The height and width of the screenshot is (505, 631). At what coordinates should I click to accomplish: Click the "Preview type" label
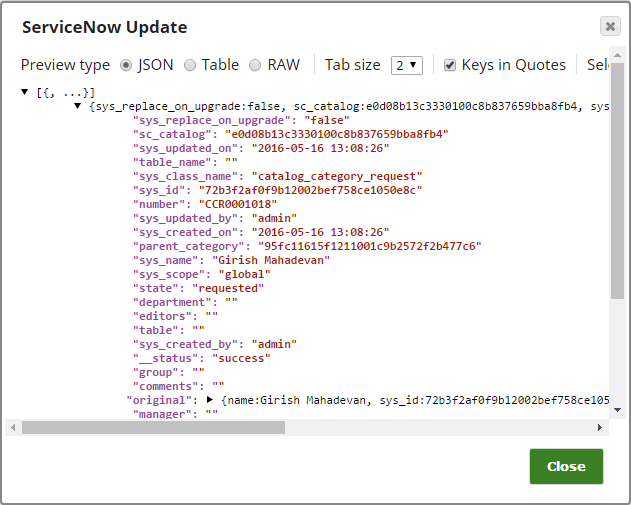click(65, 65)
